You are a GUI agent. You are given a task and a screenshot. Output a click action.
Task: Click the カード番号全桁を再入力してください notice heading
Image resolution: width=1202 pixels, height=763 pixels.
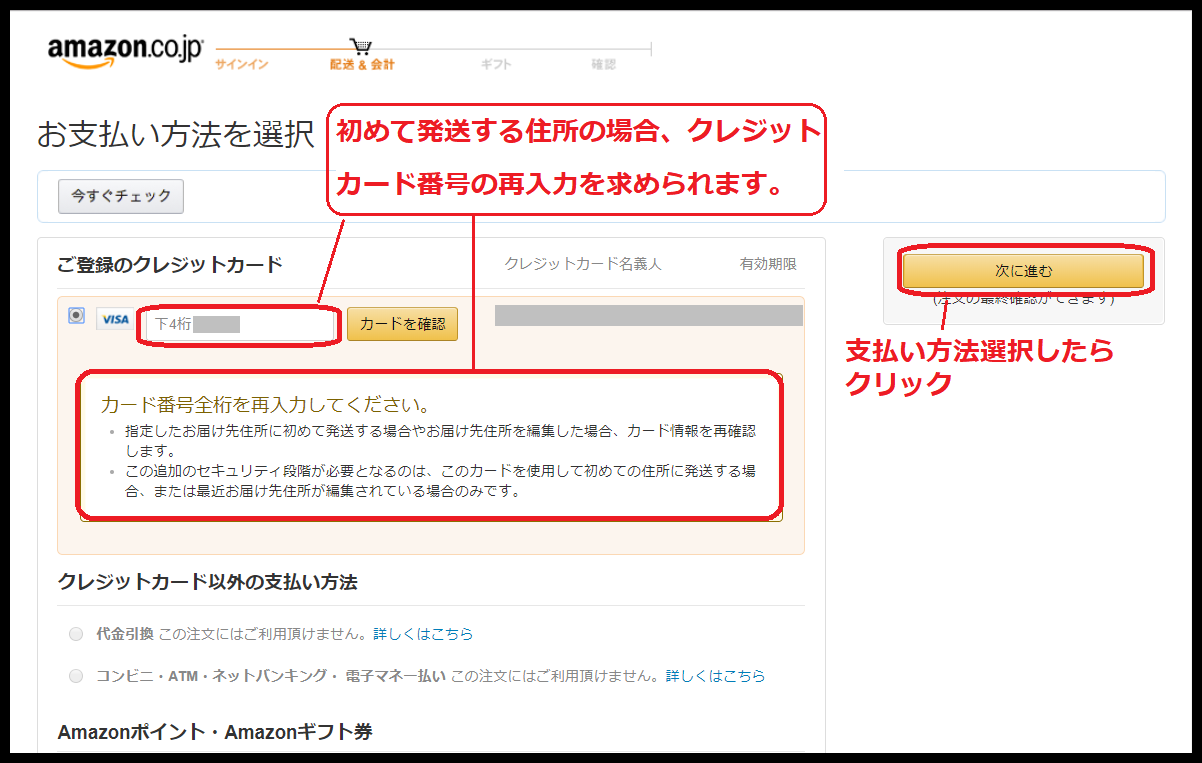tap(265, 405)
